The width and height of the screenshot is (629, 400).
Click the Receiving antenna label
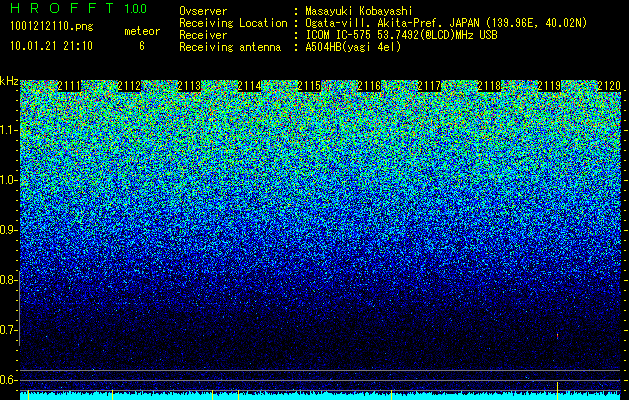(x=230, y=47)
